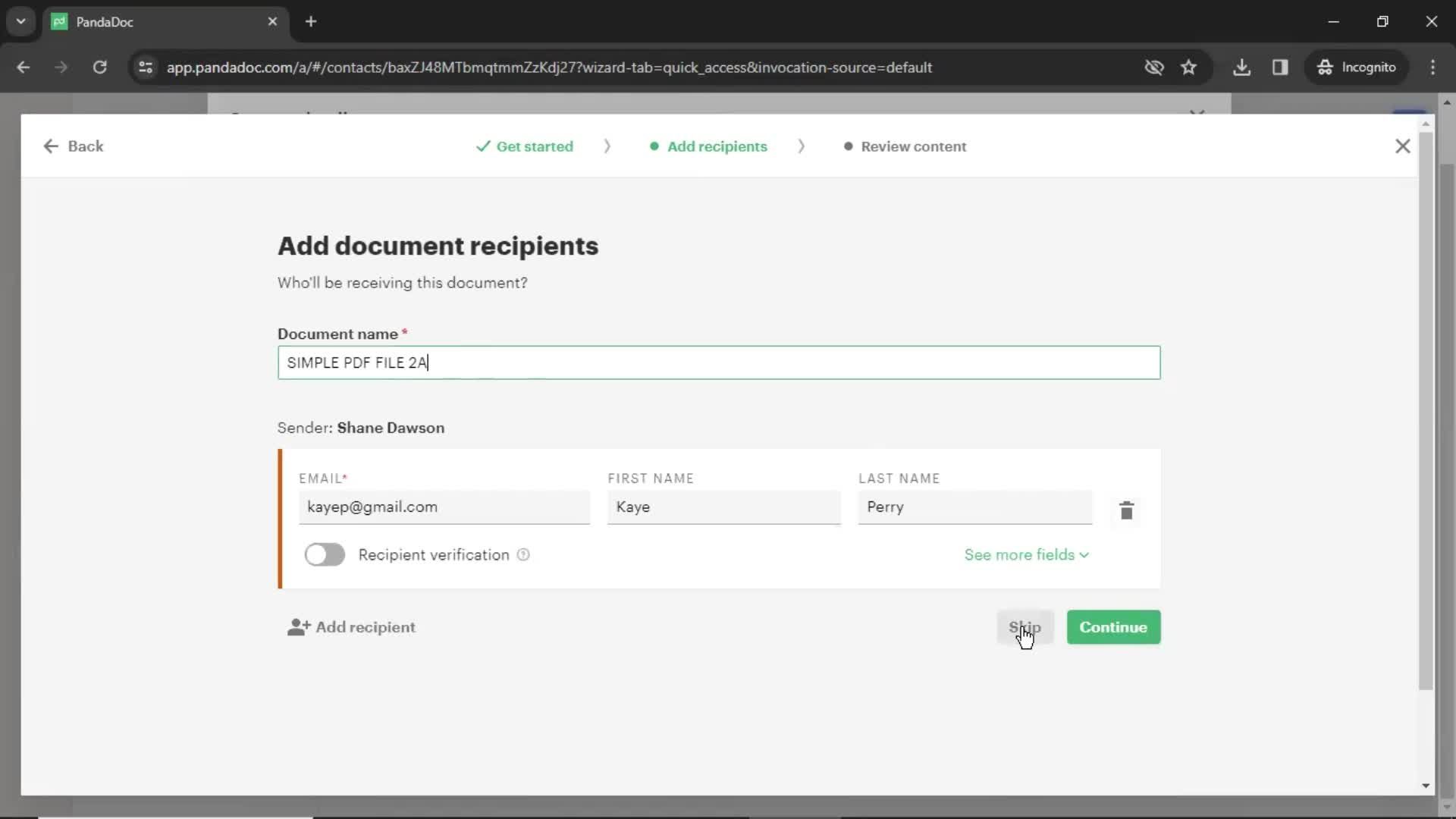This screenshot has height=819, width=1456.
Task: Select the Review content tab
Action: coord(914,146)
